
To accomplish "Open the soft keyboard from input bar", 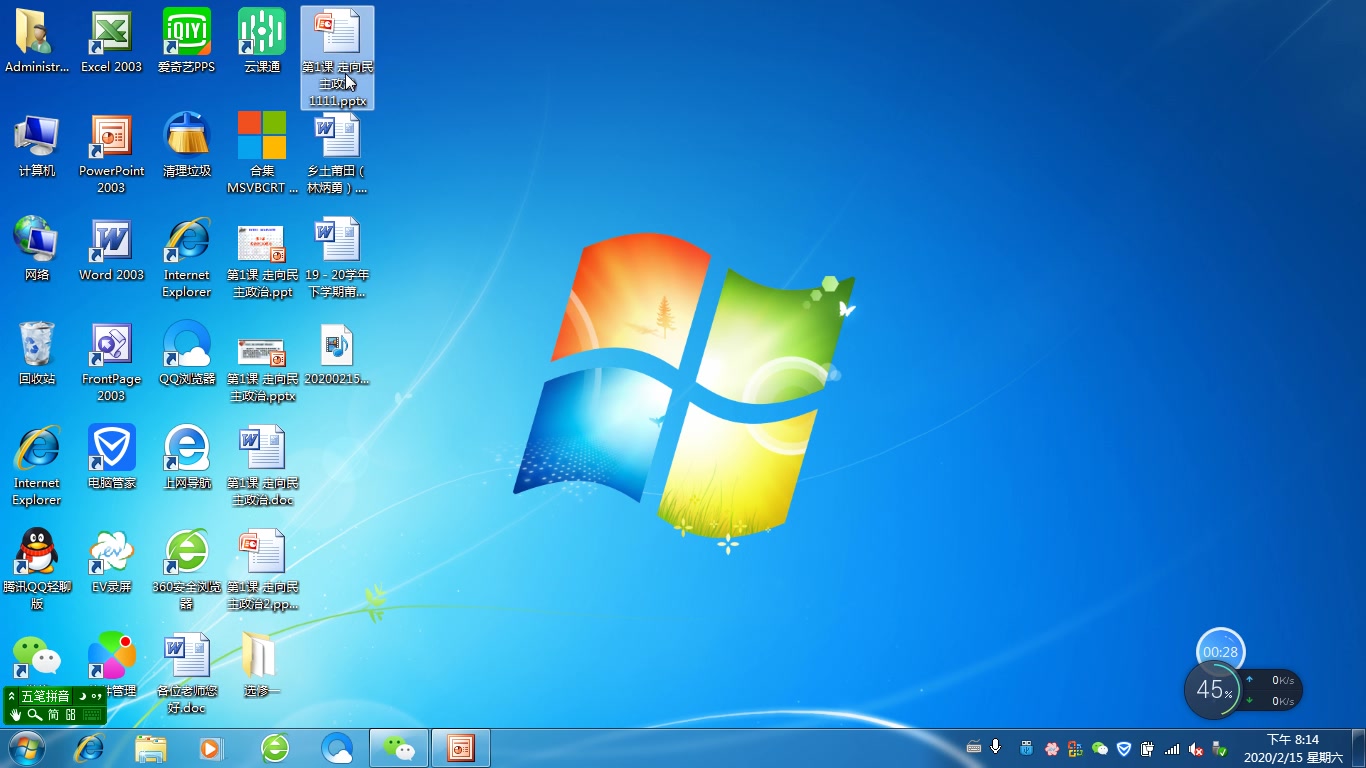I will coord(92,714).
